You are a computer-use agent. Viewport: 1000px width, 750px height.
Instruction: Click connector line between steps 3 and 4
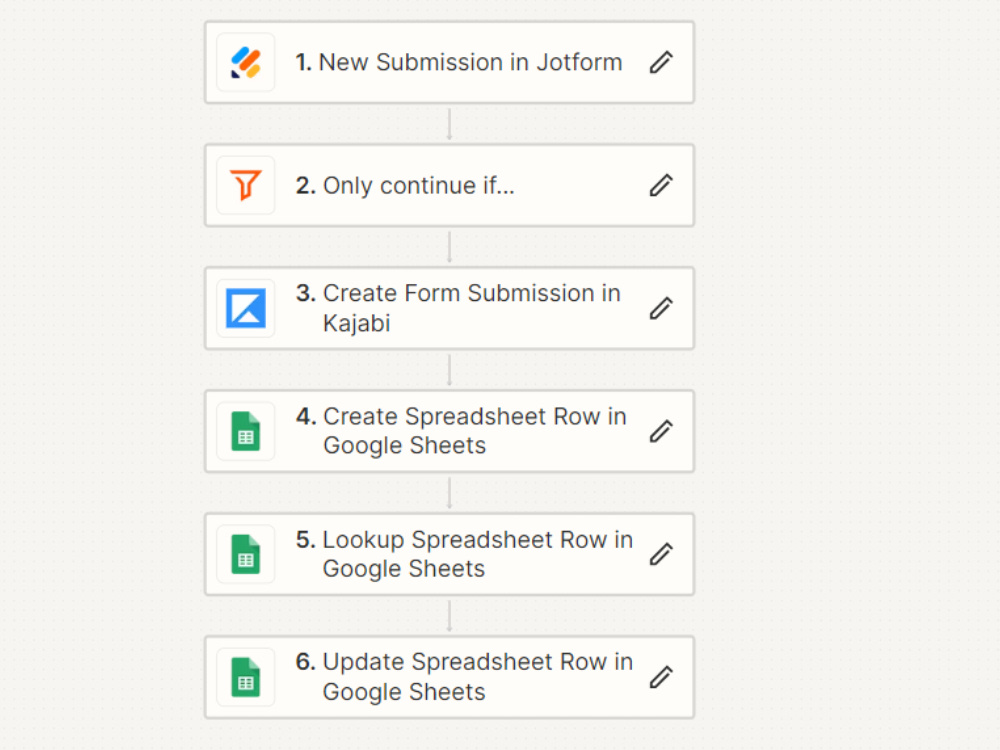(x=450, y=370)
